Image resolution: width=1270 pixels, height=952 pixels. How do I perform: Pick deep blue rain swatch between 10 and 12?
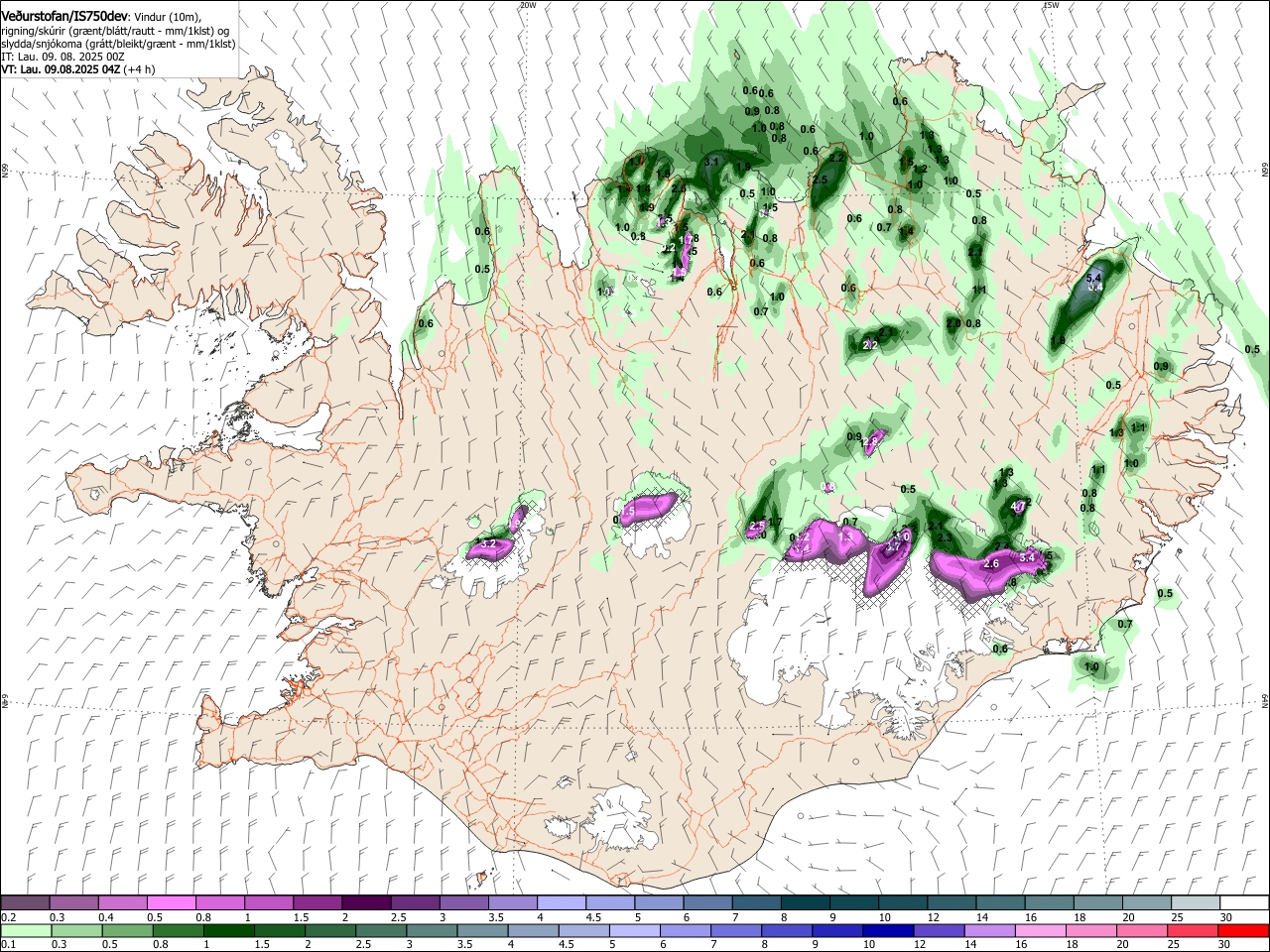889,931
